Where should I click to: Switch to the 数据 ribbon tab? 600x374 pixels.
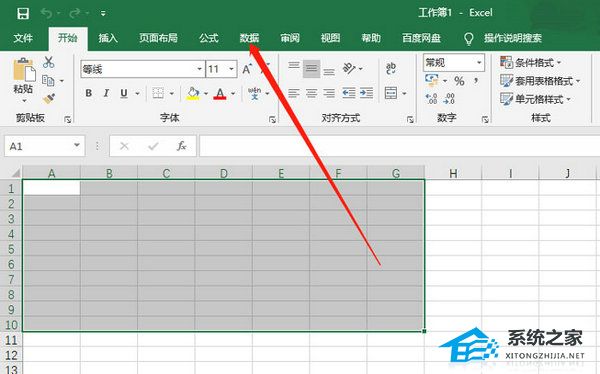(249, 38)
